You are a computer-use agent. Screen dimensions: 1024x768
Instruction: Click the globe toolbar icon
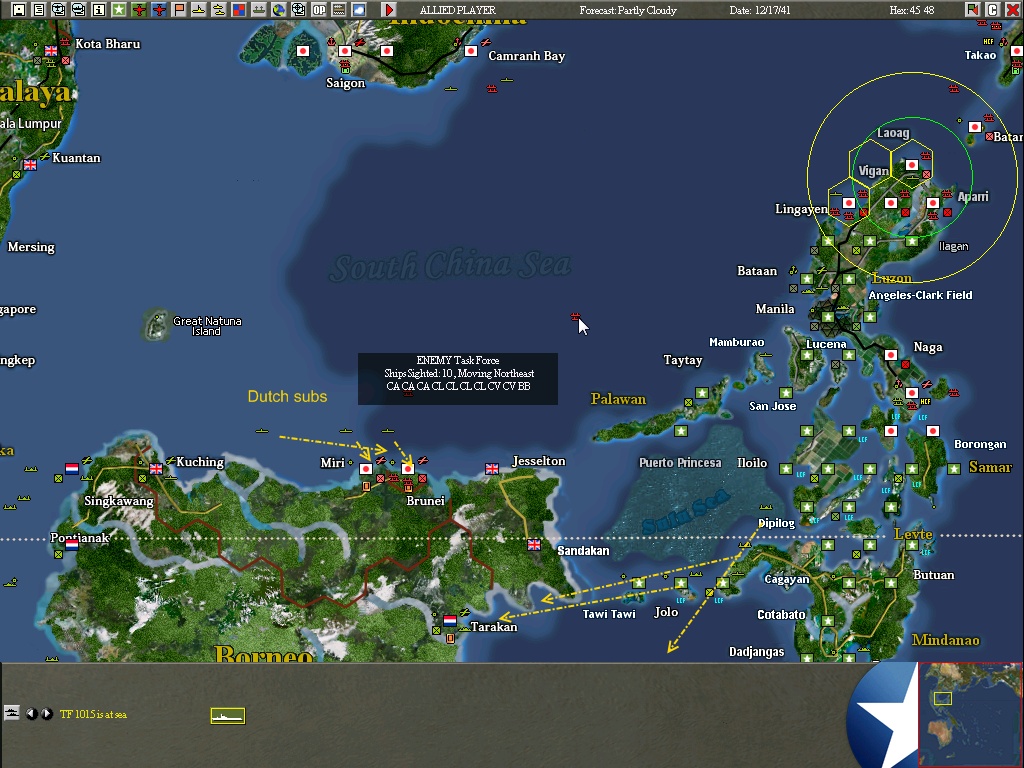click(279, 9)
